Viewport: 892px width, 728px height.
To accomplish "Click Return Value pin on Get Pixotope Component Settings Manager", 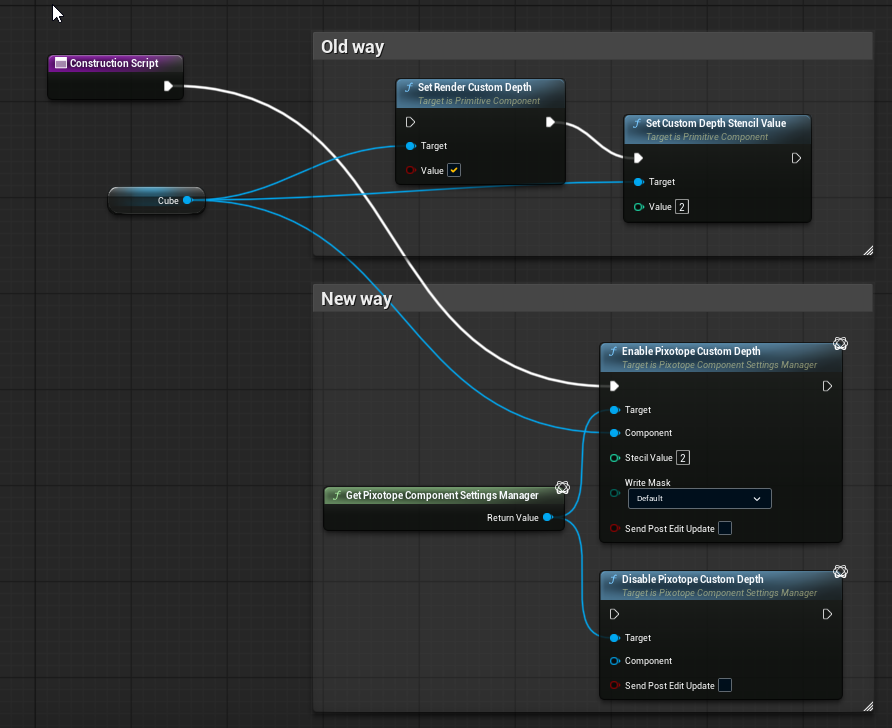I will pos(548,518).
